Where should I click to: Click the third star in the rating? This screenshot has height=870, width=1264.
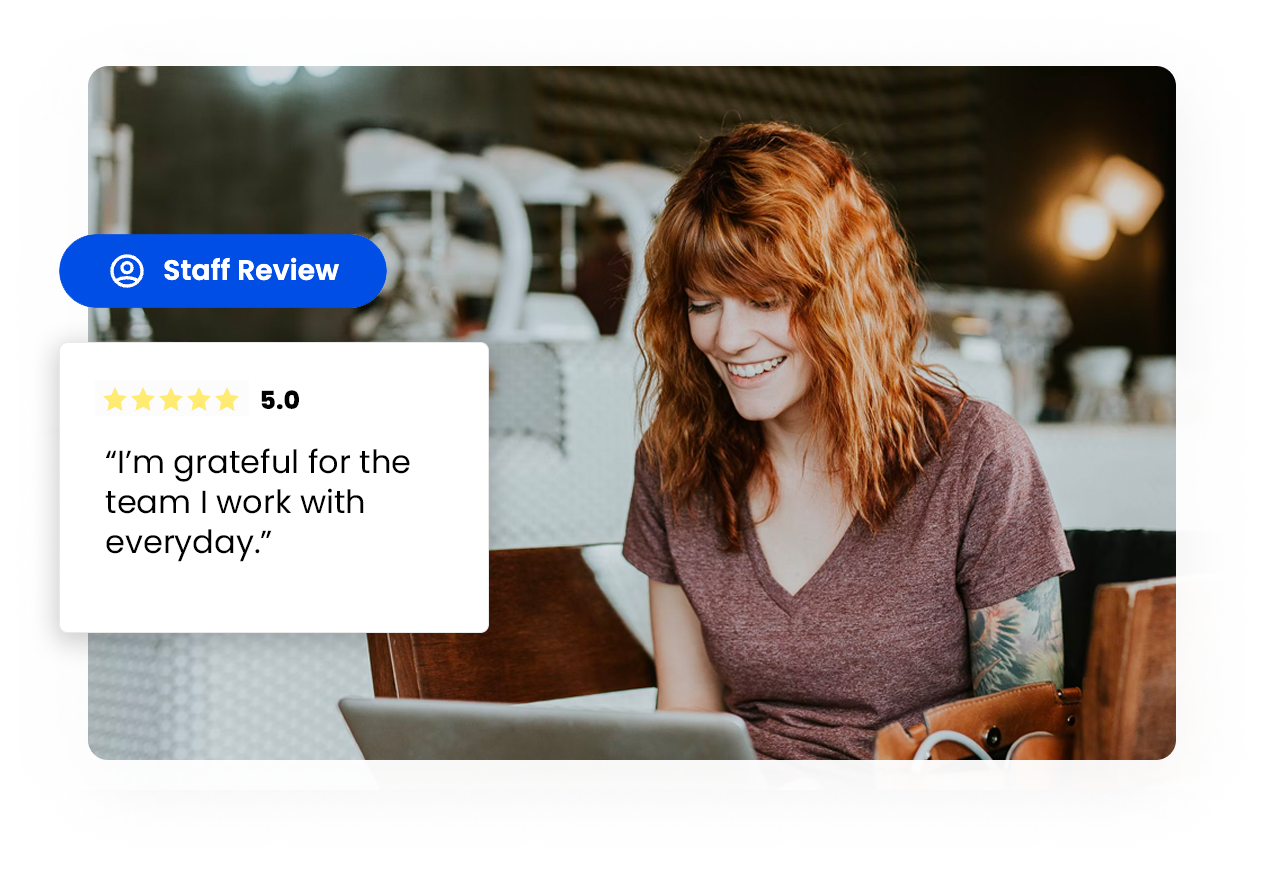tap(171, 400)
